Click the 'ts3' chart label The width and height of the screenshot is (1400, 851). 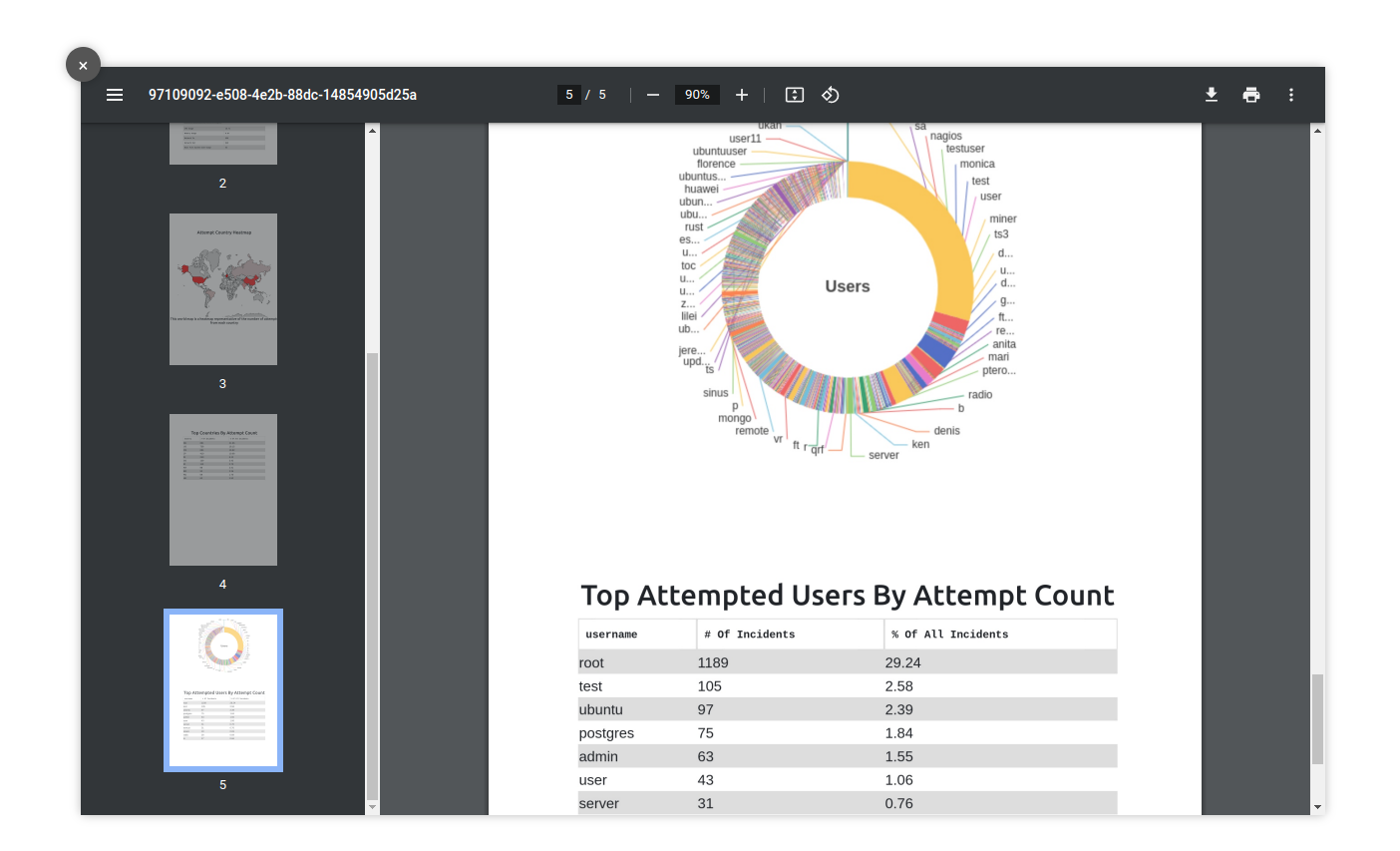(1001, 234)
